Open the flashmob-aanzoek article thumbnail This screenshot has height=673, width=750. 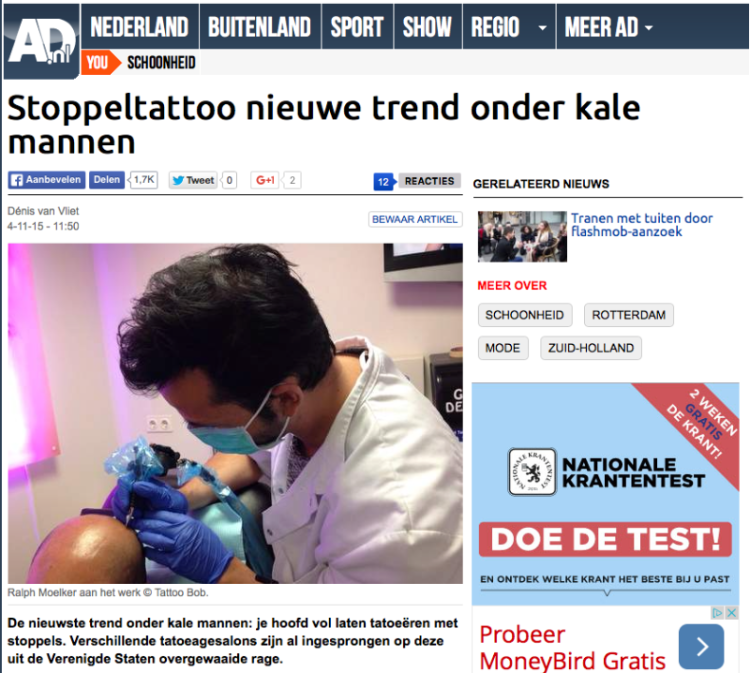pos(522,236)
